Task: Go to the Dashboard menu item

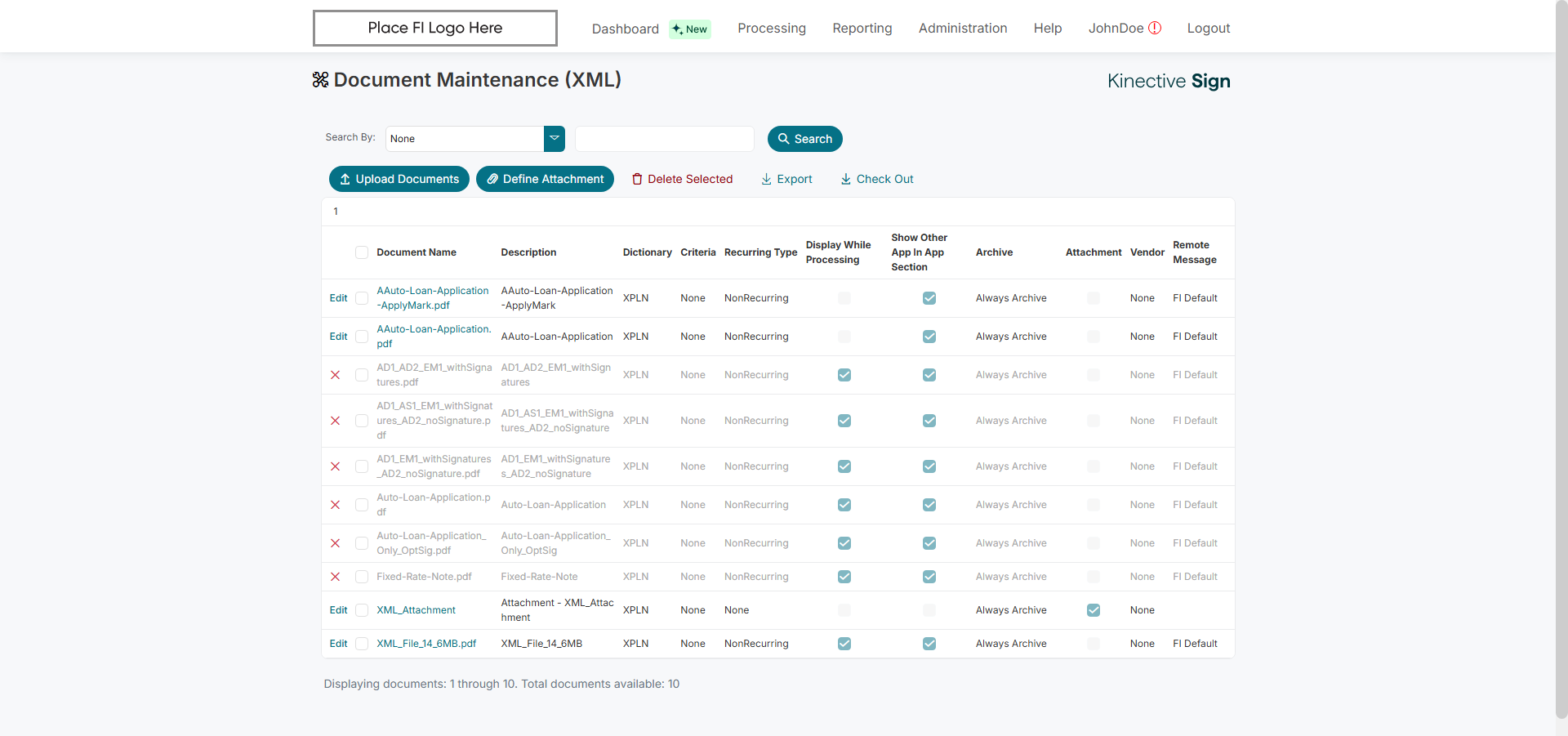Action: tap(625, 29)
